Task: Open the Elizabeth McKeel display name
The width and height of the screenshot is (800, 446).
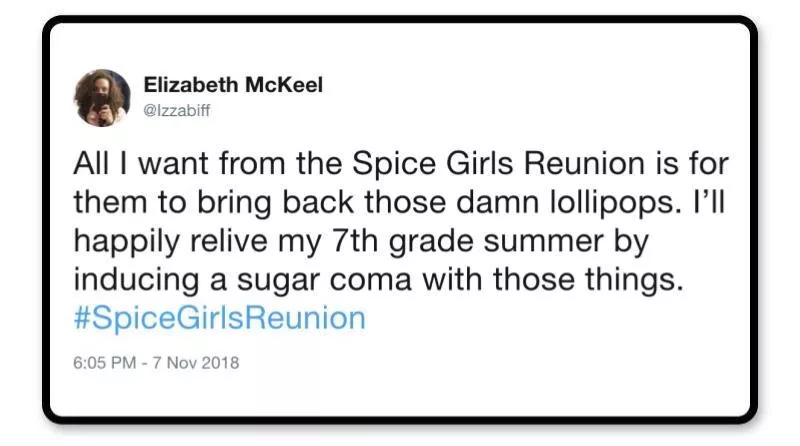Action: [x=233, y=86]
